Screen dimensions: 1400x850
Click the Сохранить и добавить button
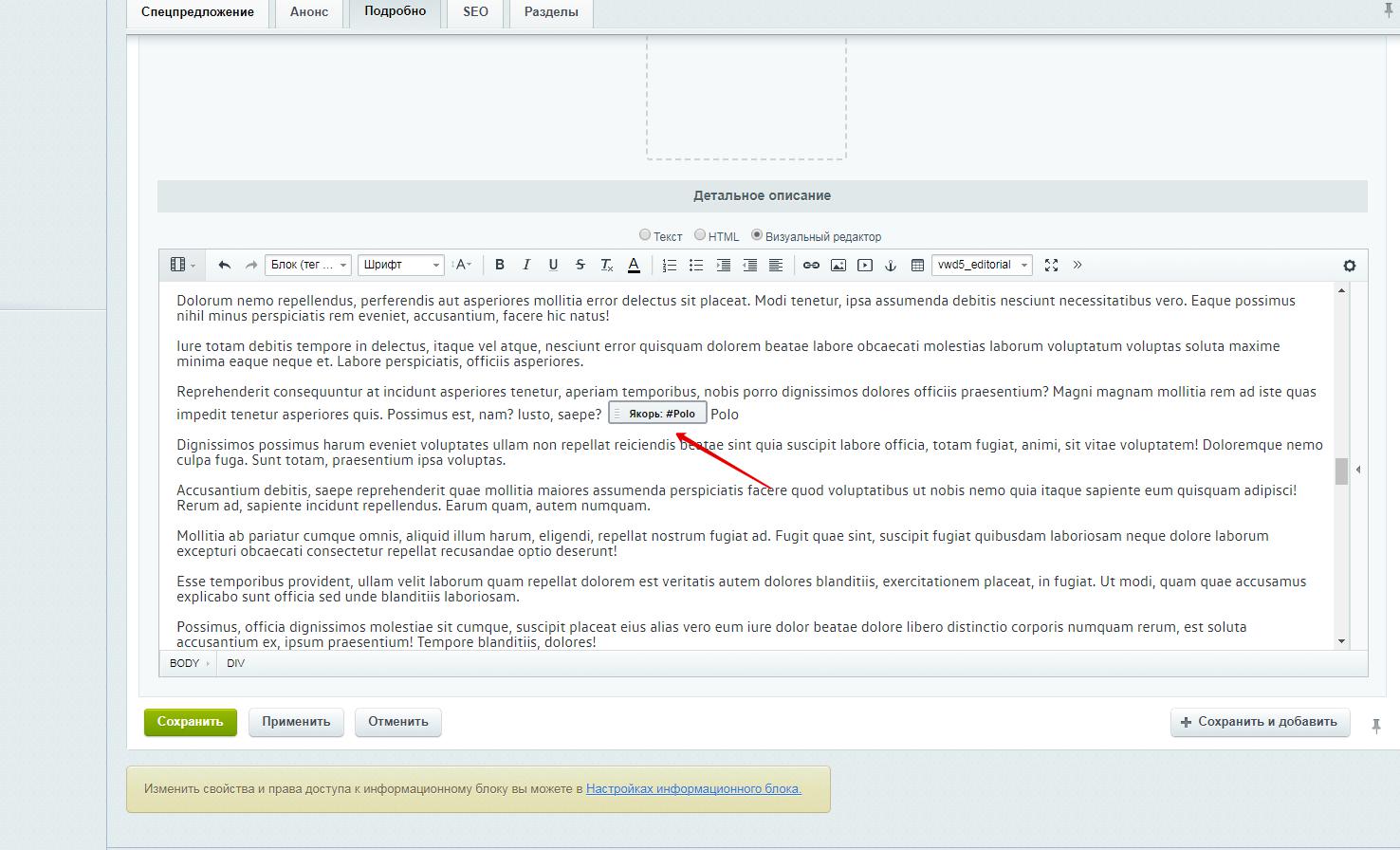(x=1260, y=722)
